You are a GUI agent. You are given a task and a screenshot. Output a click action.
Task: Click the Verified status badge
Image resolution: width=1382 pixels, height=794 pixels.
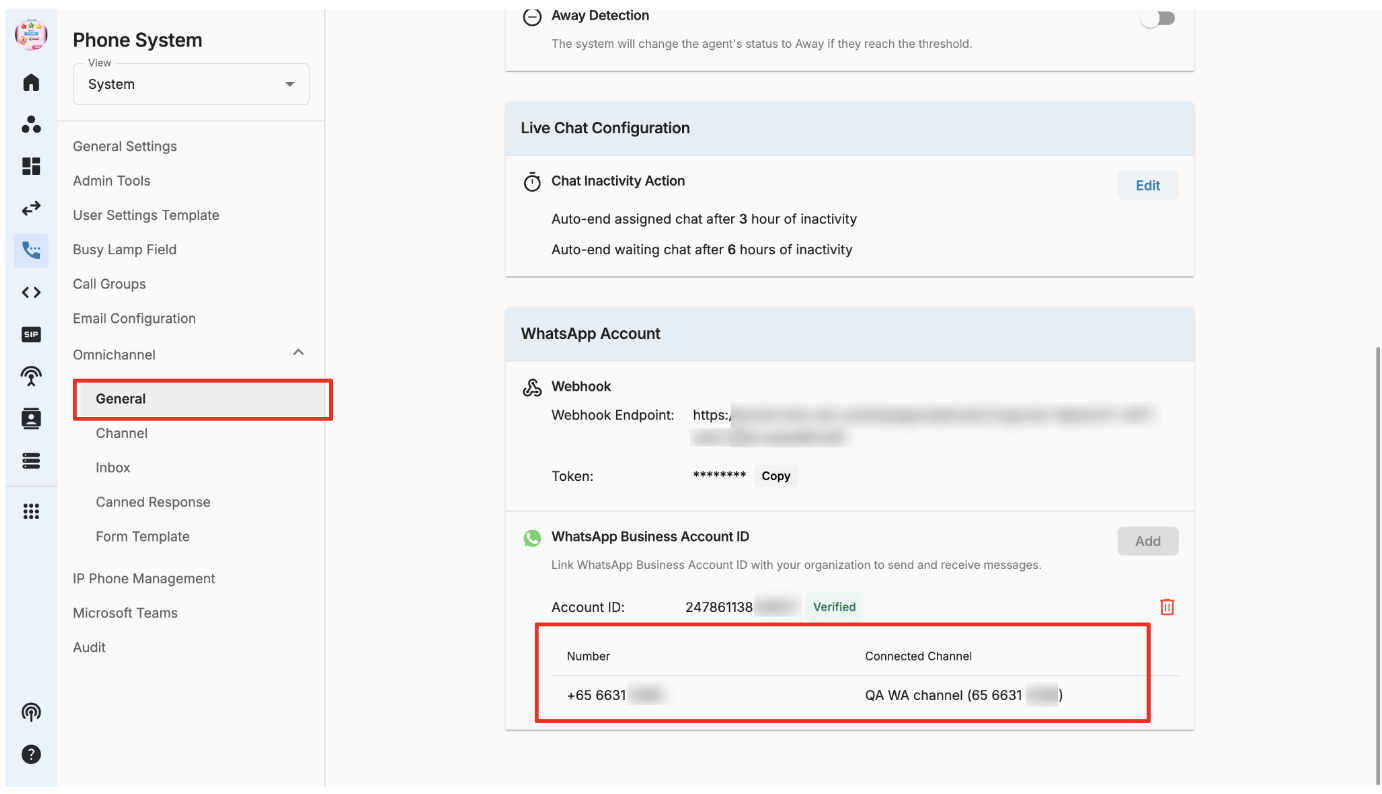click(x=834, y=606)
